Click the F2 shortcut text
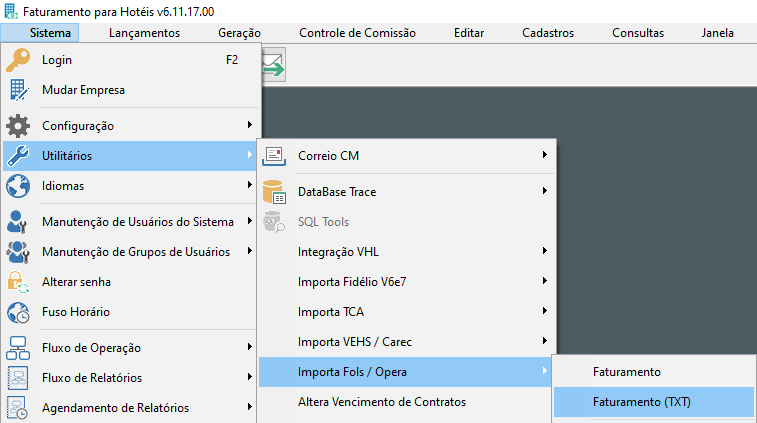Image resolution: width=757 pixels, height=423 pixels. [x=232, y=60]
